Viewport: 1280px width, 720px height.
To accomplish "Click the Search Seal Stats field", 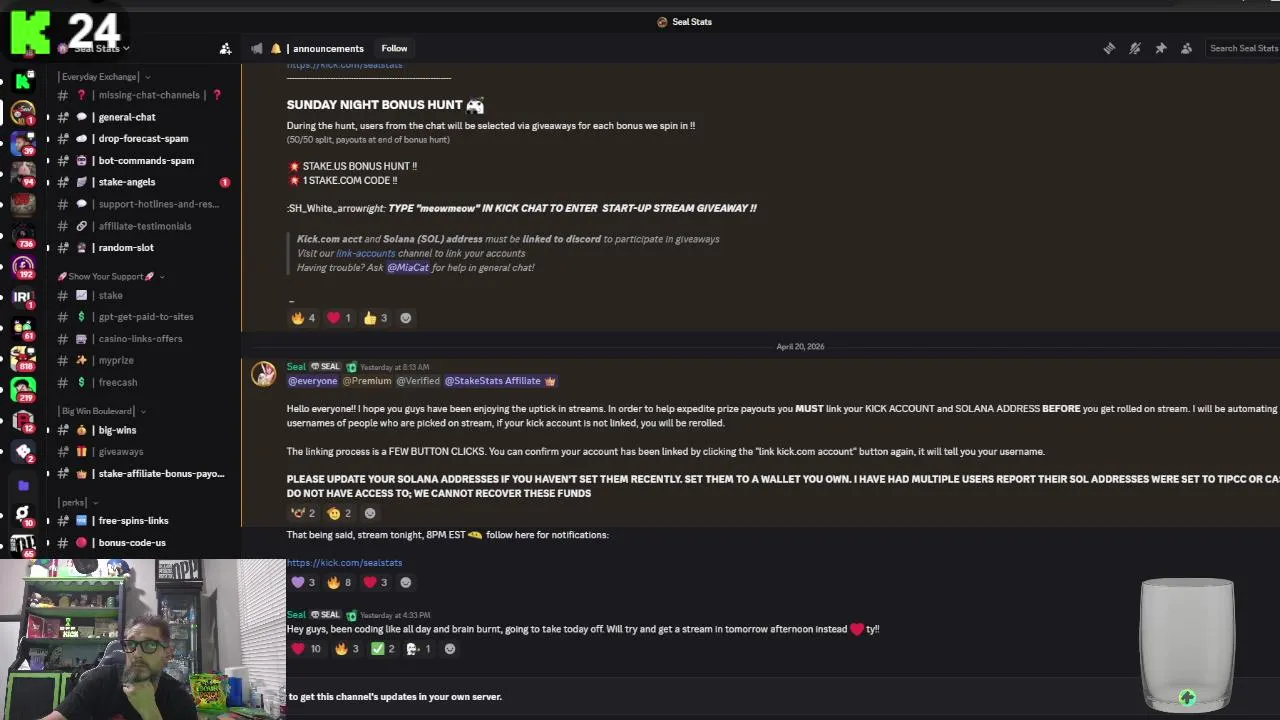I will click(x=1243, y=48).
